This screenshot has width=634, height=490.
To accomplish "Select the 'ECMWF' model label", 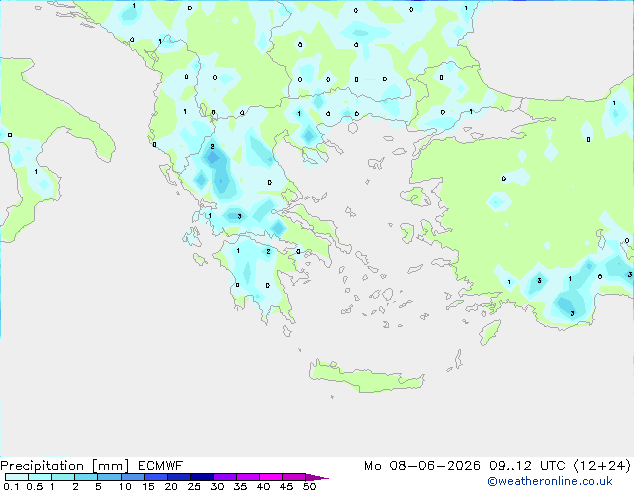I will tap(161, 466).
